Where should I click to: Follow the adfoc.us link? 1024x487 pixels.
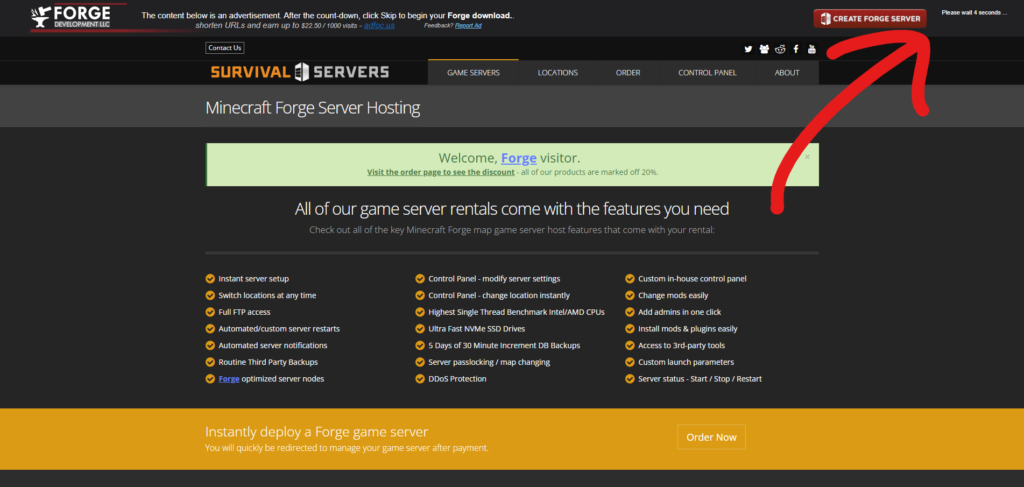tap(379, 25)
